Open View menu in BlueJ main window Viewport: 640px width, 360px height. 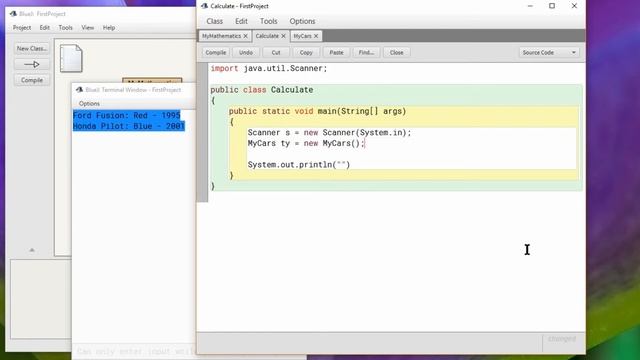click(x=87, y=28)
